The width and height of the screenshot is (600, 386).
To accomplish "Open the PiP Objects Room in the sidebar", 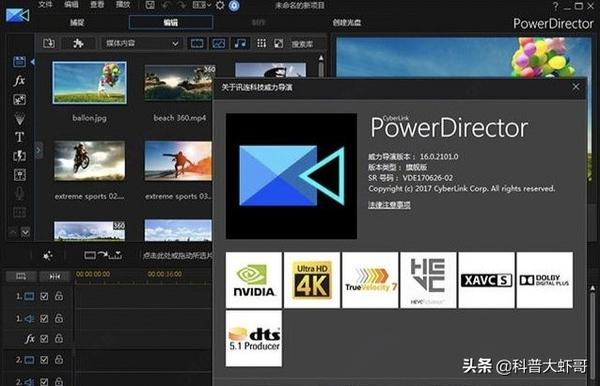I will [x=19, y=100].
